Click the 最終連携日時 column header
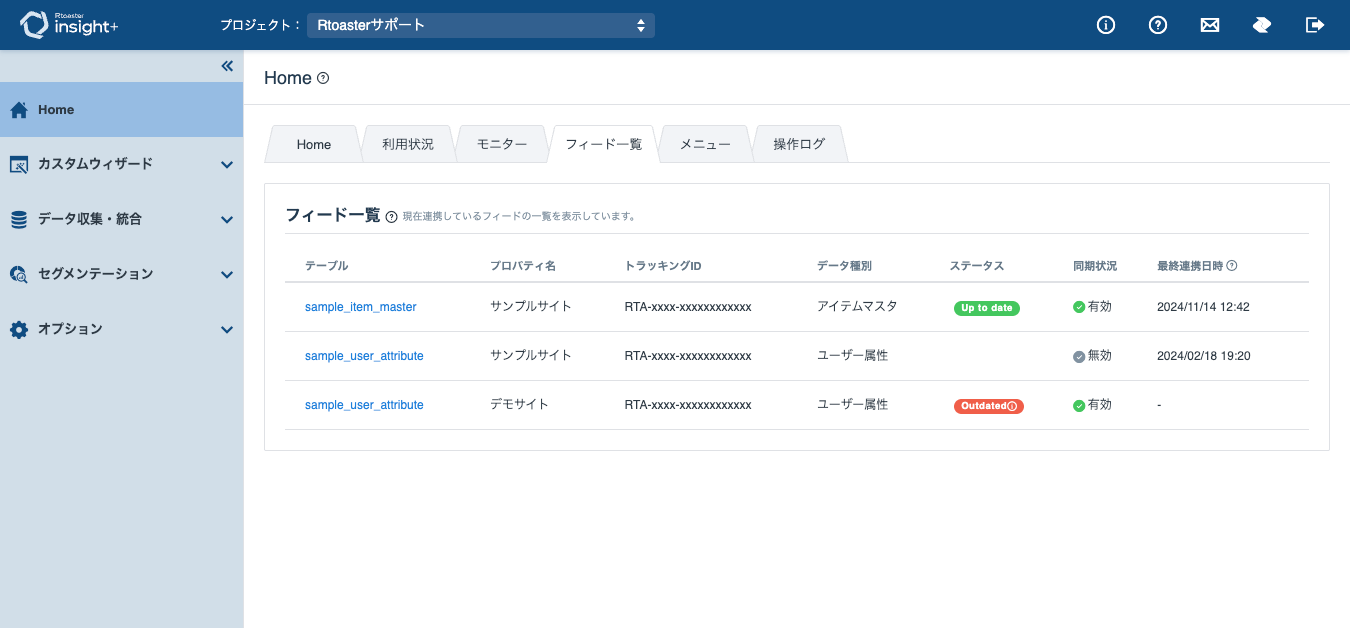 click(1190, 266)
